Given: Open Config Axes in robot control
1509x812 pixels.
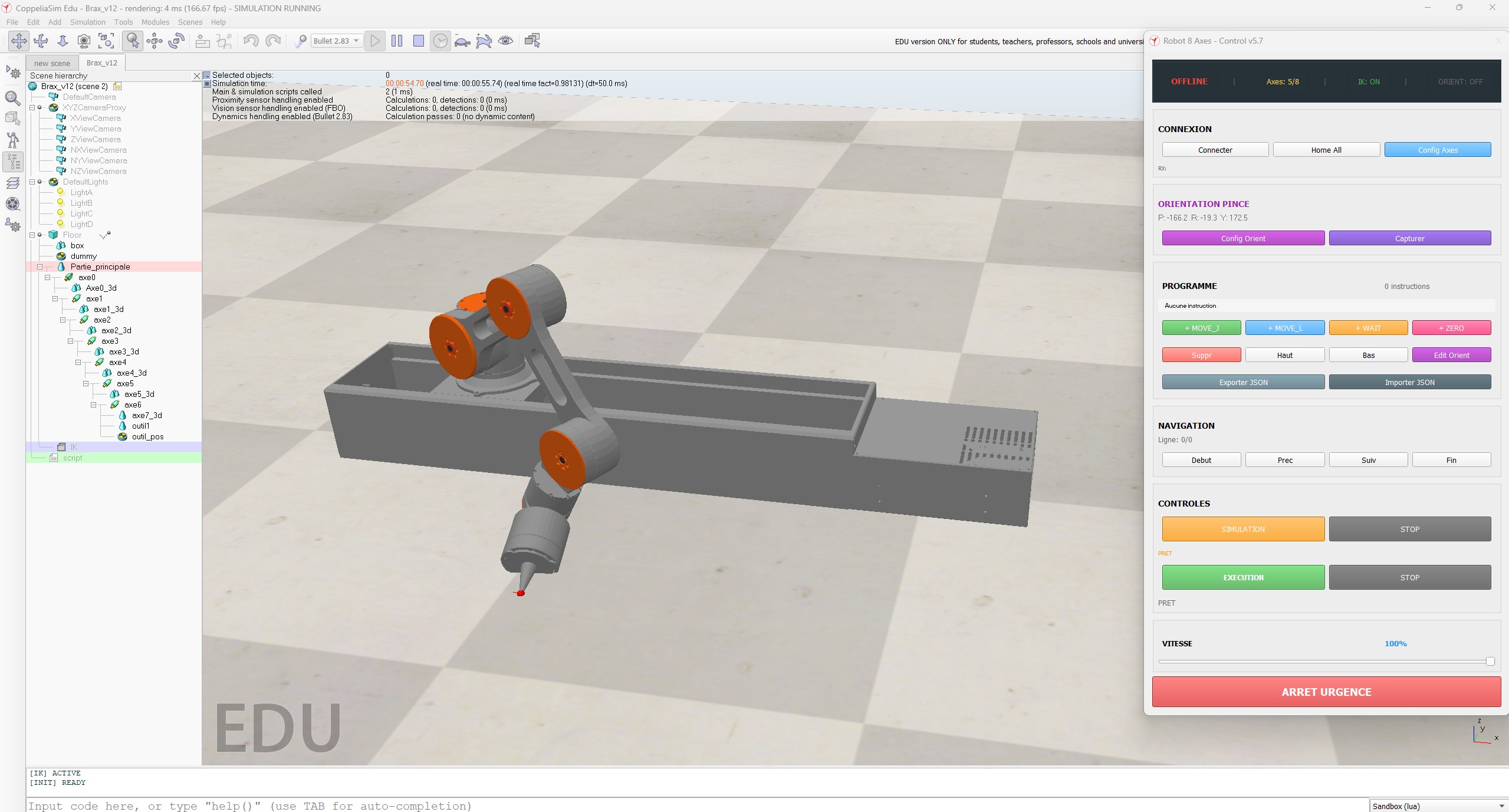Looking at the screenshot, I should click(x=1438, y=150).
